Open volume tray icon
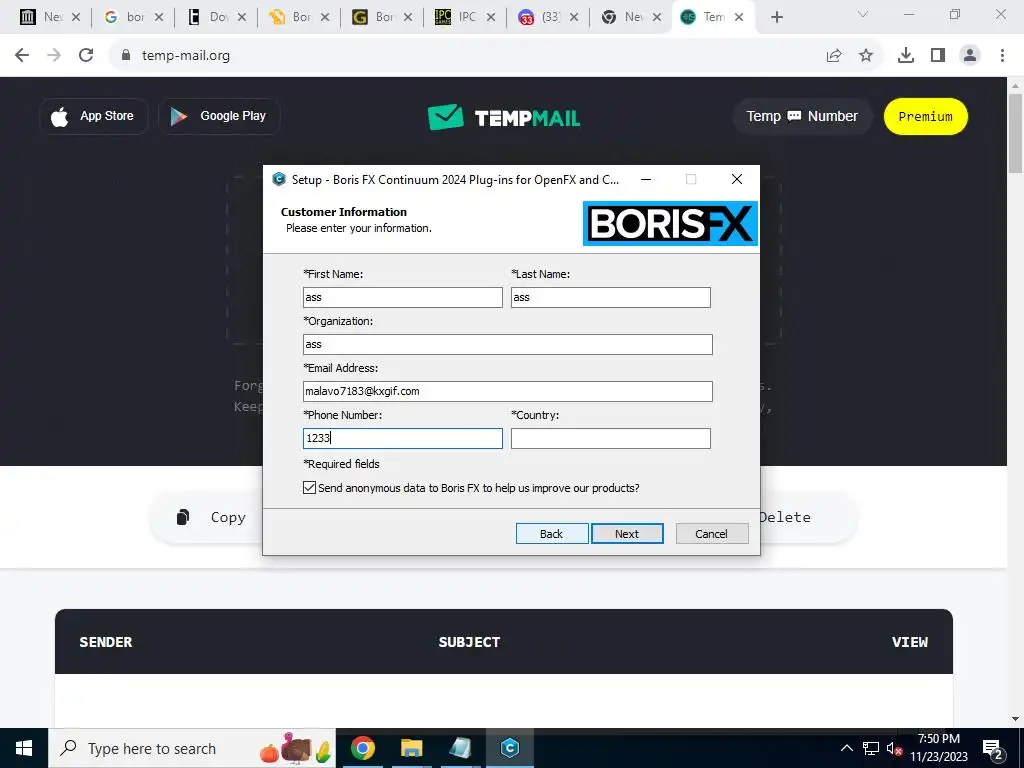Image resolution: width=1024 pixels, height=768 pixels. (895, 748)
